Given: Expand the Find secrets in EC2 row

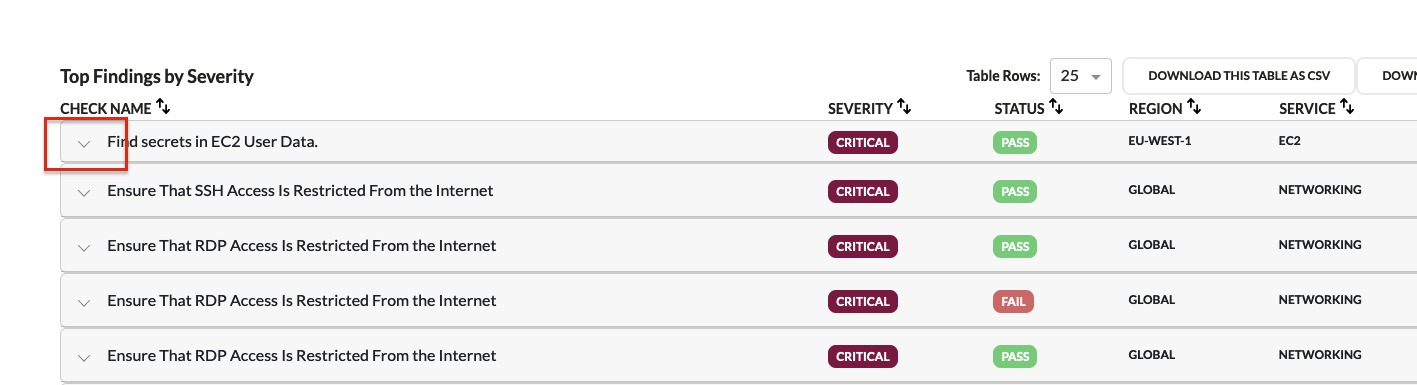Looking at the screenshot, I should pos(84,144).
